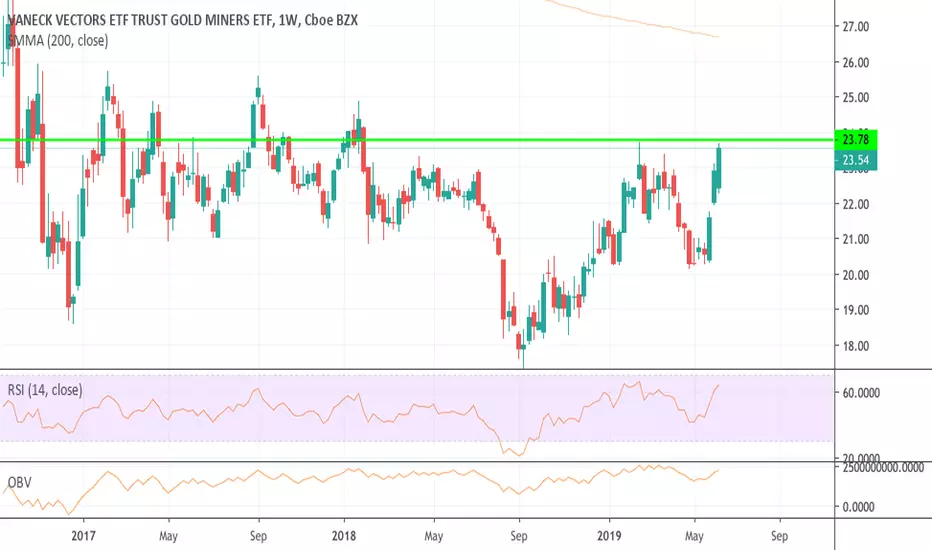
Task: Click the 20.00 price axis value
Action: [x=855, y=275]
